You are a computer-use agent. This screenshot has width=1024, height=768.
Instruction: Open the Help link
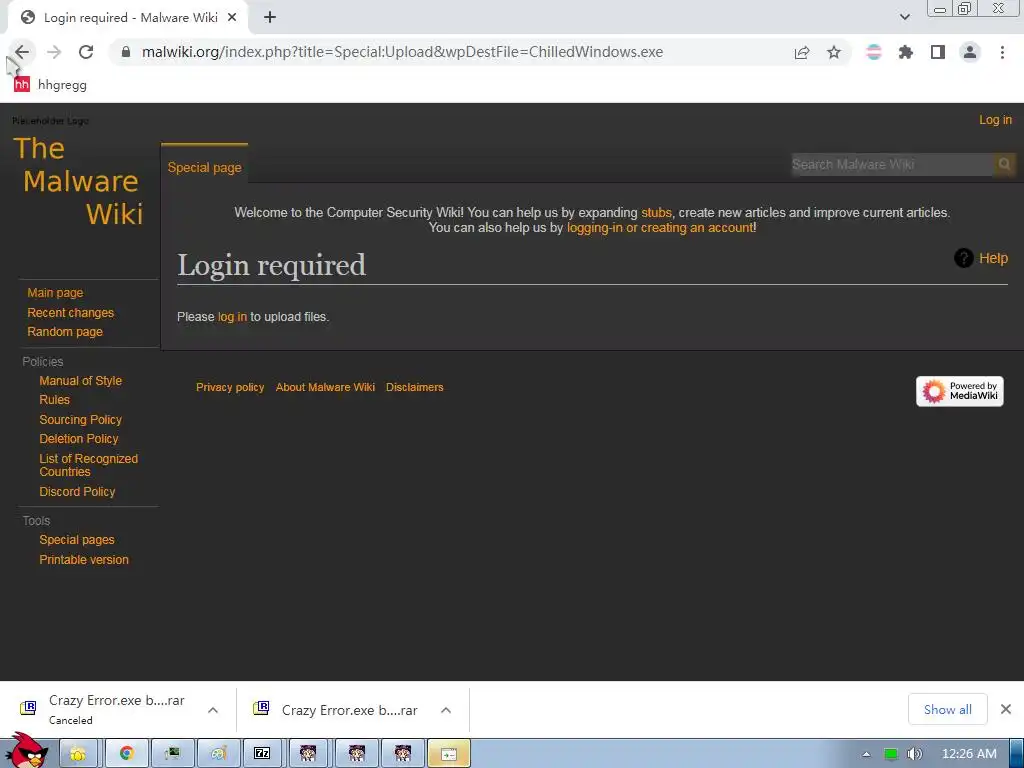coord(993,258)
